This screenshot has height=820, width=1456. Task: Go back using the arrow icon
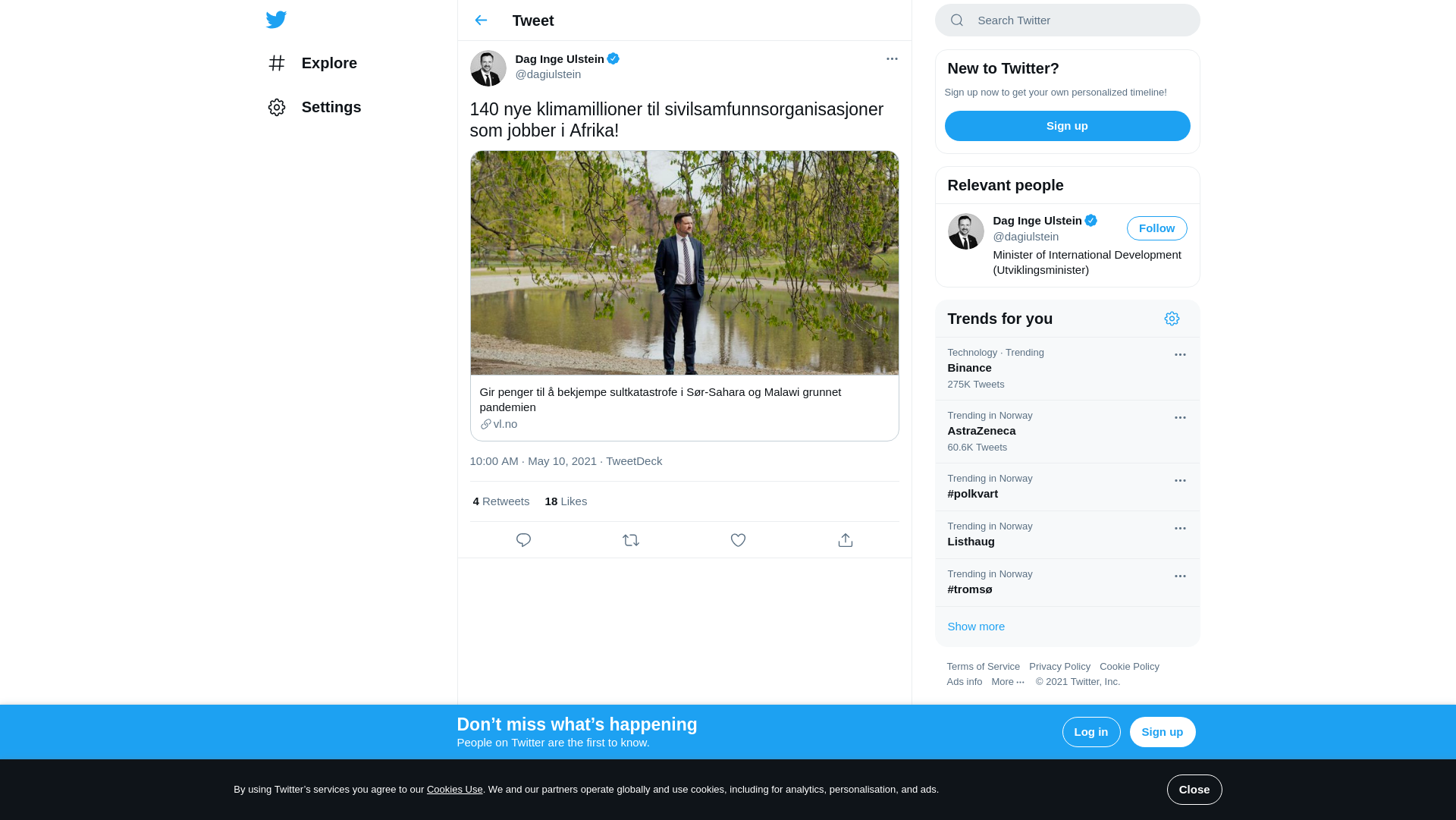click(x=481, y=20)
